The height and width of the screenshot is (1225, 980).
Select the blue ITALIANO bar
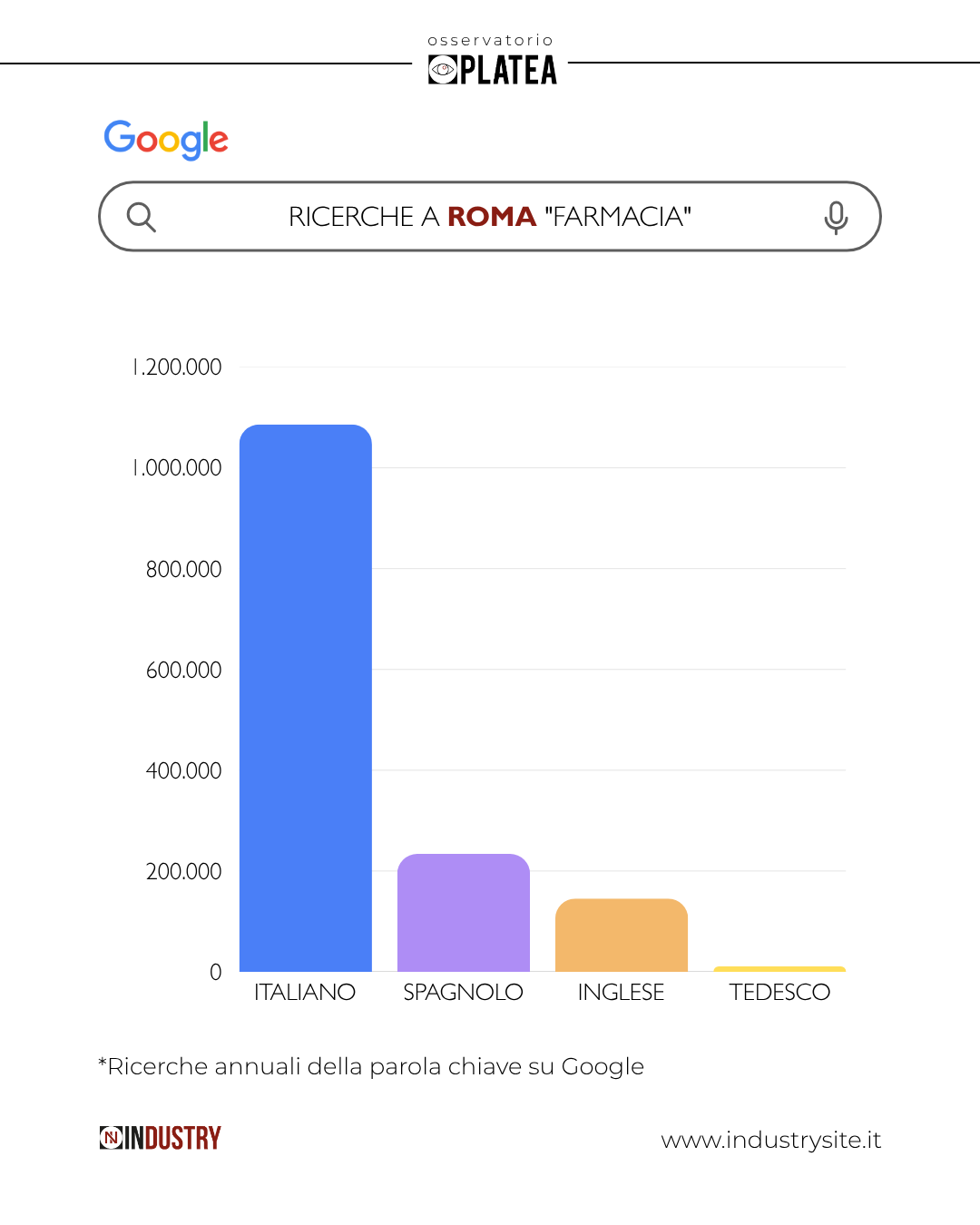[x=306, y=698]
